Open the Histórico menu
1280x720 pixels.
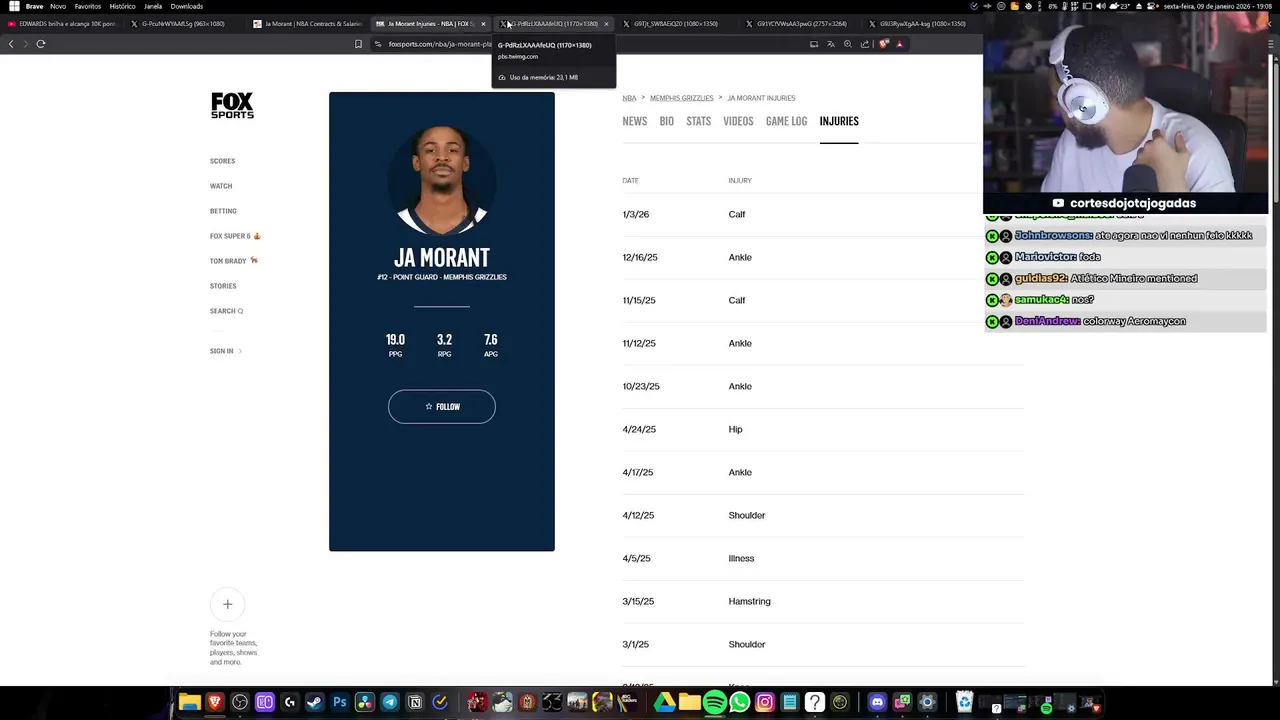[122, 6]
